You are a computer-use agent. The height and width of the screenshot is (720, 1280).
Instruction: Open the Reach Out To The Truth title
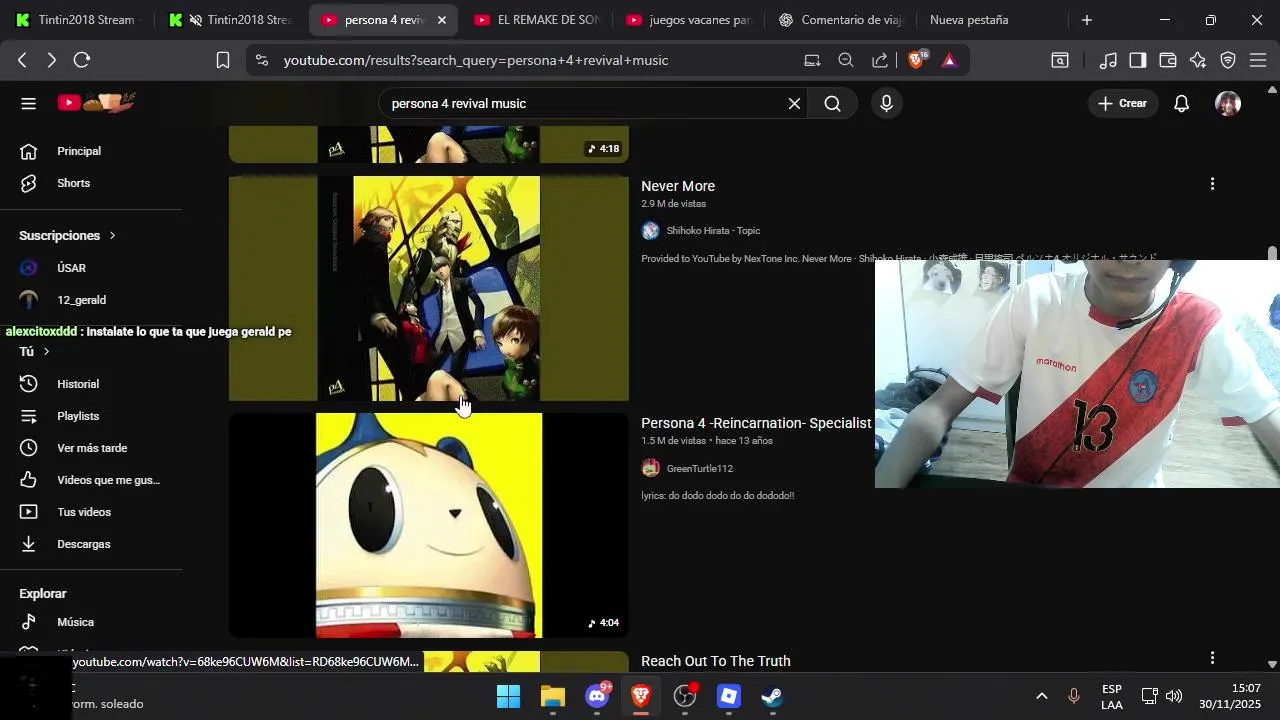click(716, 661)
